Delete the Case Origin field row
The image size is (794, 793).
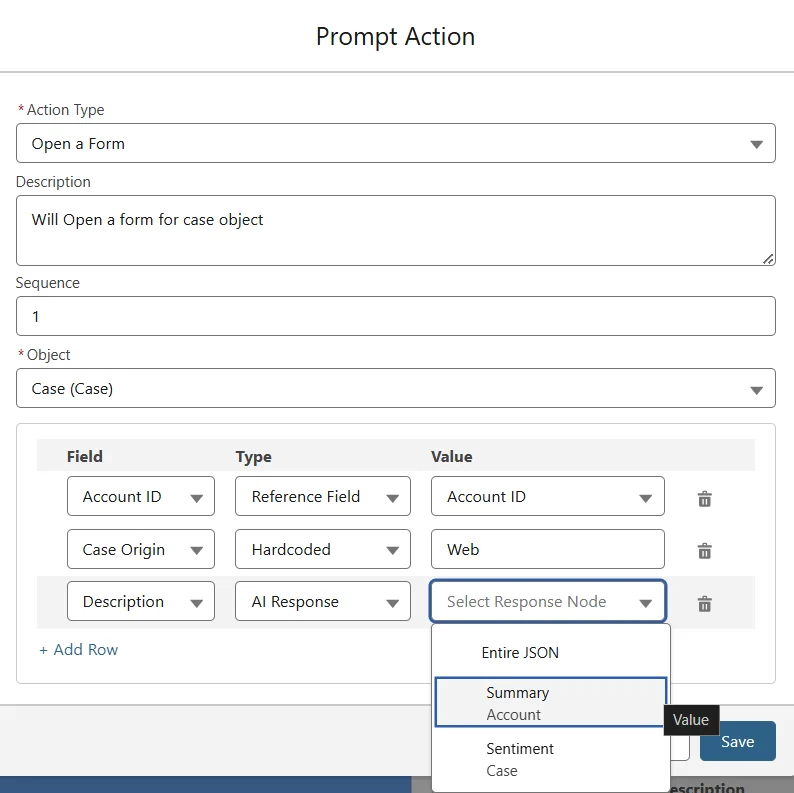click(704, 550)
